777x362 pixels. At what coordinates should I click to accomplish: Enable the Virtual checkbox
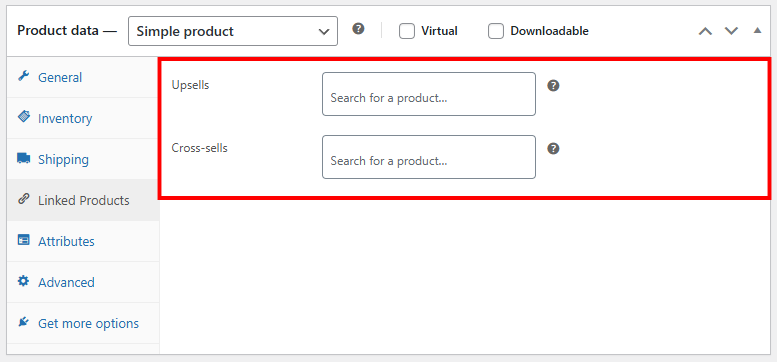[406, 31]
